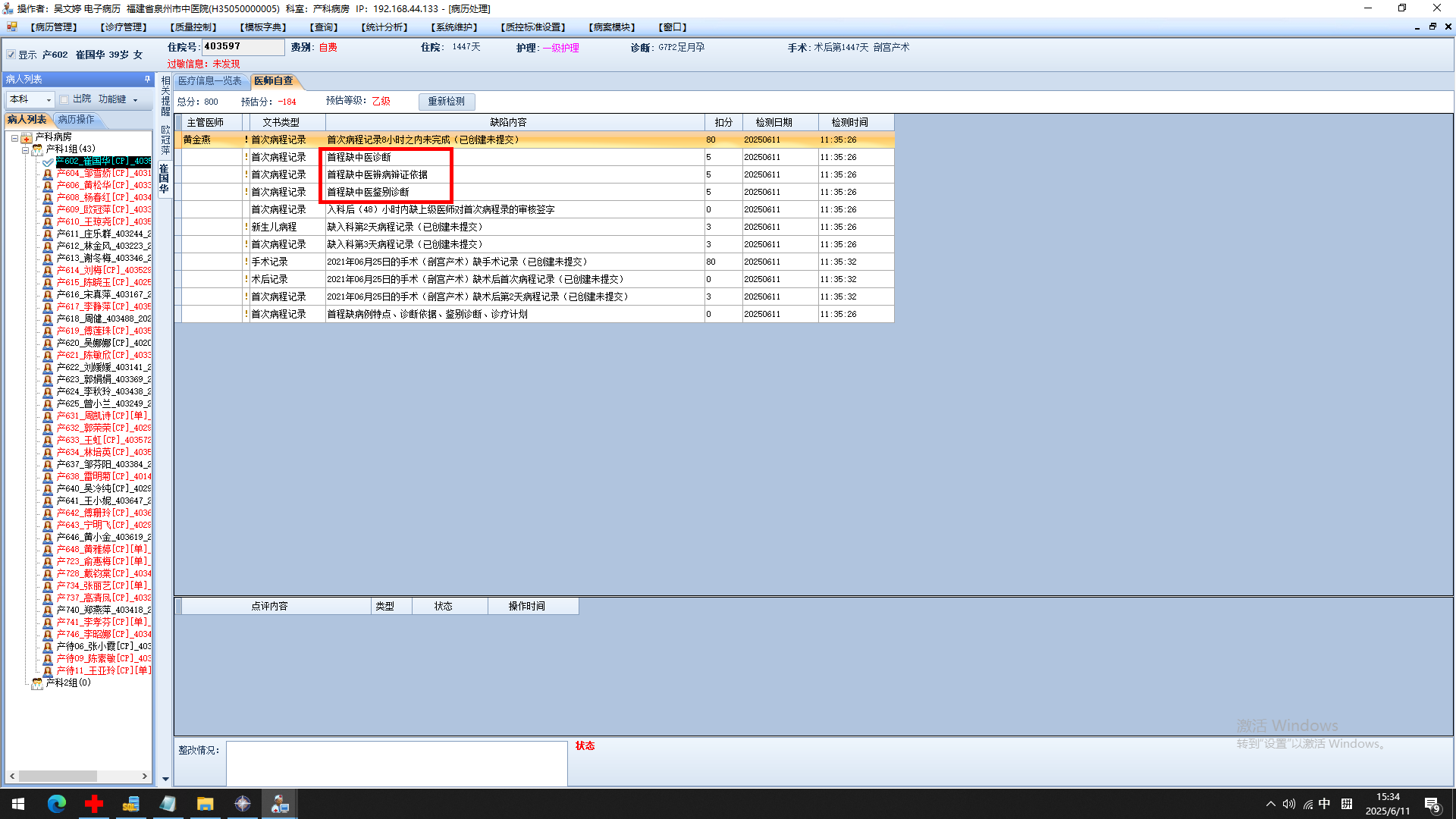Screen dimensions: 1456x819
Task: Click the 重新检测 button
Action: click(x=447, y=102)
